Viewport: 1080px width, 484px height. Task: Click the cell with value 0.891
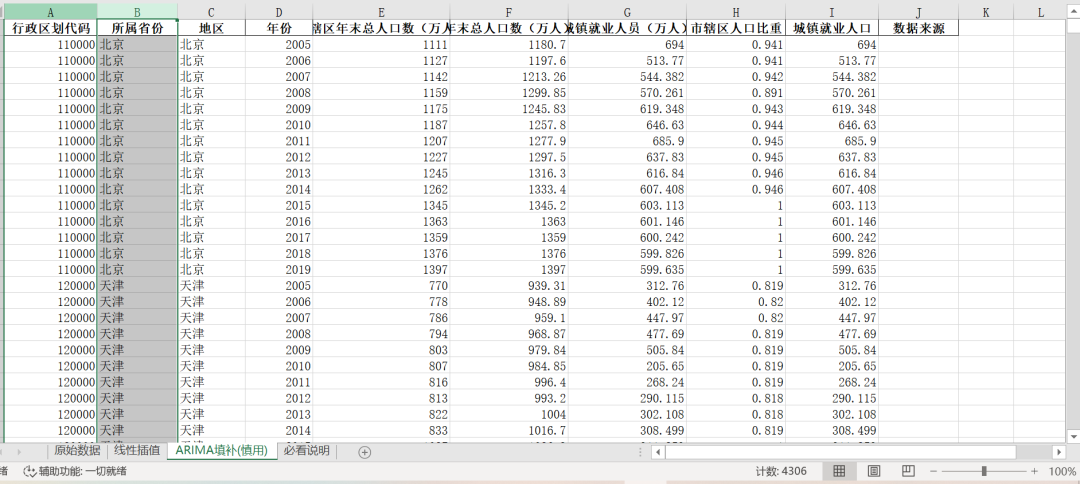(736, 92)
